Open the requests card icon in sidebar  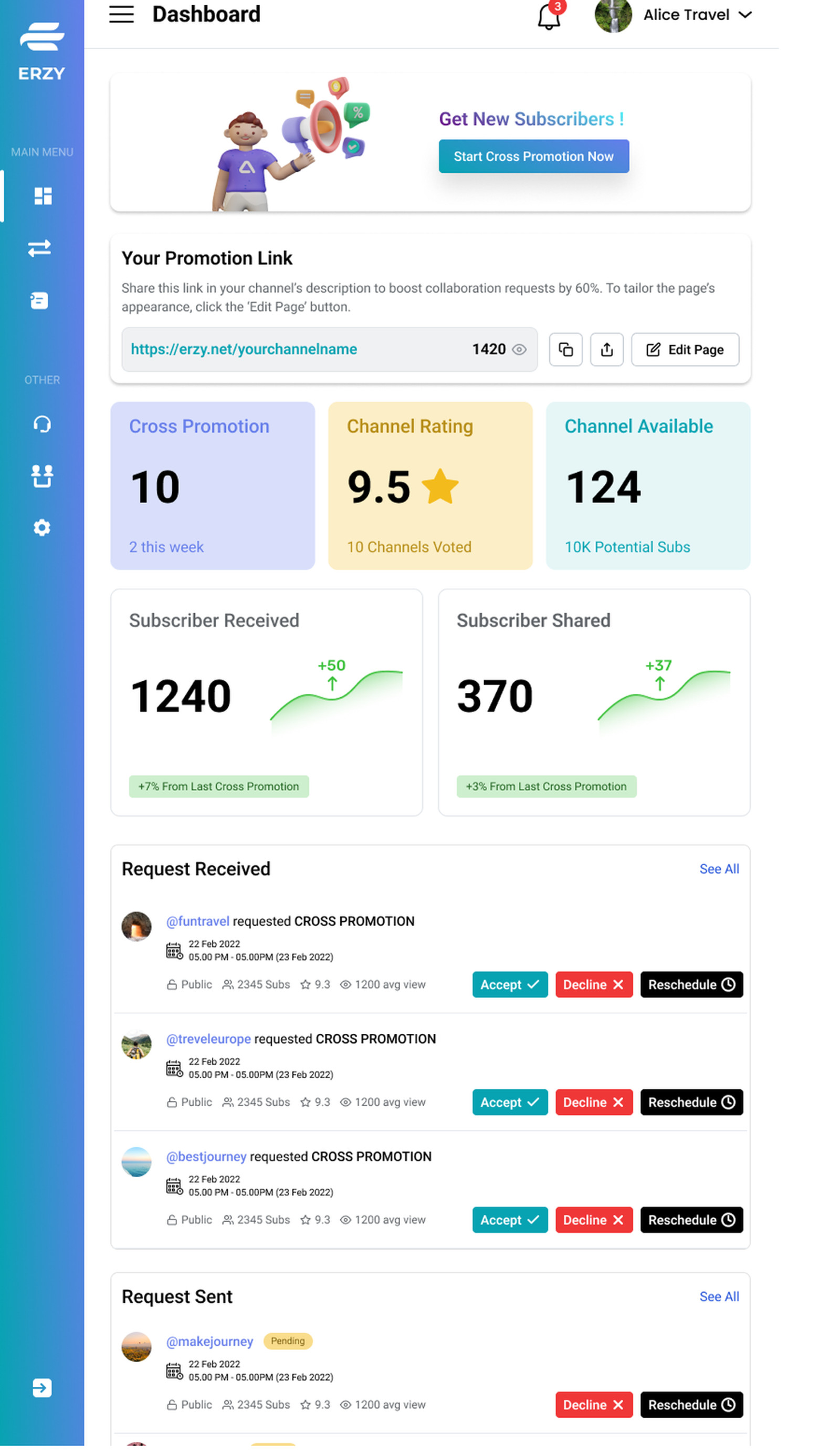pyautogui.click(x=39, y=300)
